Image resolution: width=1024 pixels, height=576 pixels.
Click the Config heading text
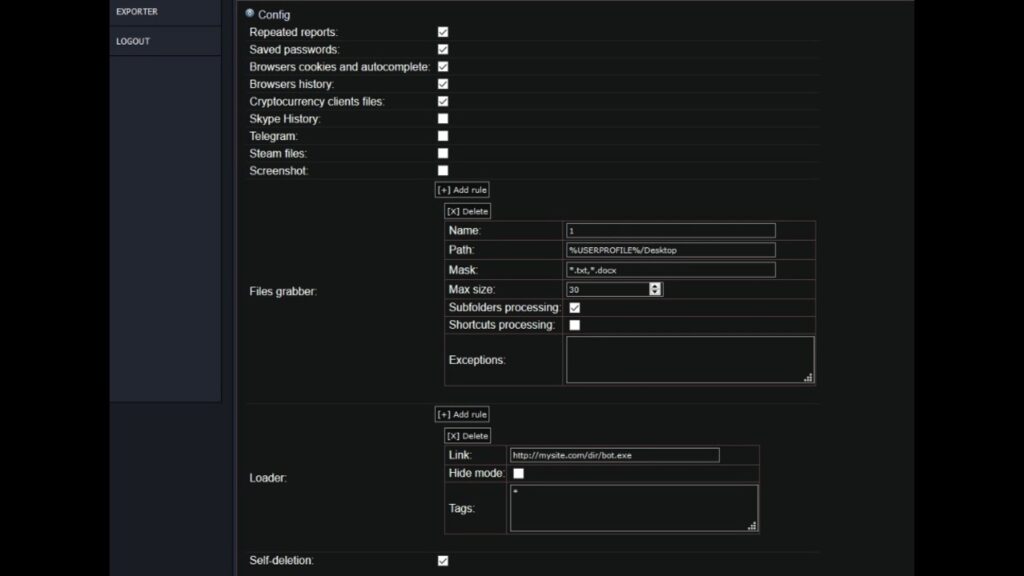[274, 14]
